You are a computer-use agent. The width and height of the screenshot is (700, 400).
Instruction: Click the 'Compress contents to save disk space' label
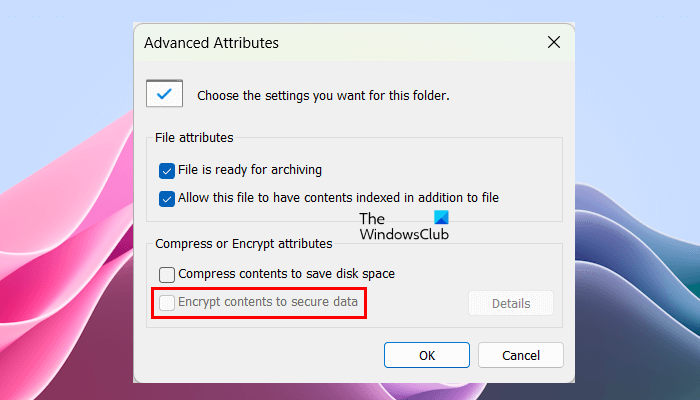(x=286, y=274)
